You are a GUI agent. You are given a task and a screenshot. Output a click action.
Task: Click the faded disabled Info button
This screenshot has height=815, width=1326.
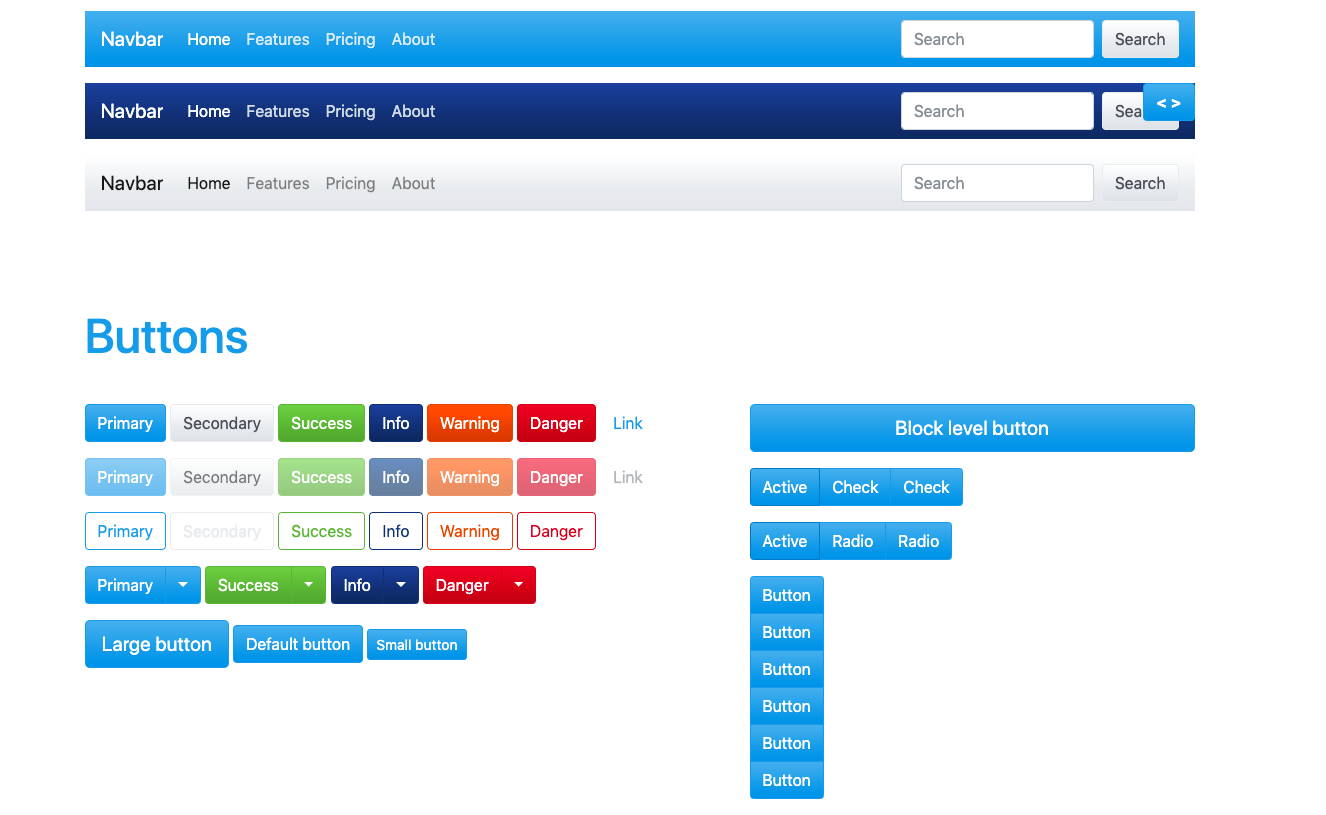[396, 477]
